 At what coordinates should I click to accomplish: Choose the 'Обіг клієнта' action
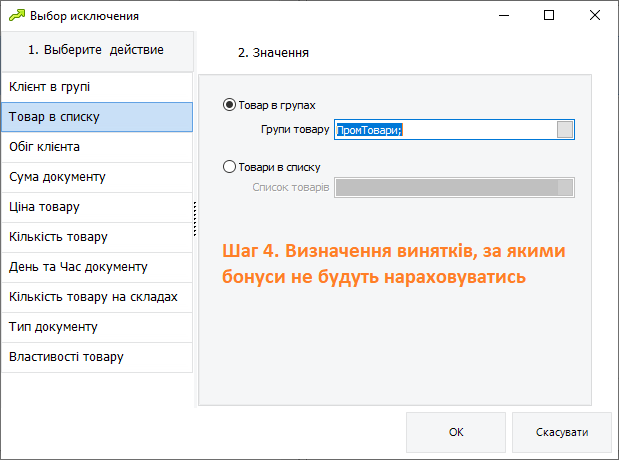coord(97,147)
